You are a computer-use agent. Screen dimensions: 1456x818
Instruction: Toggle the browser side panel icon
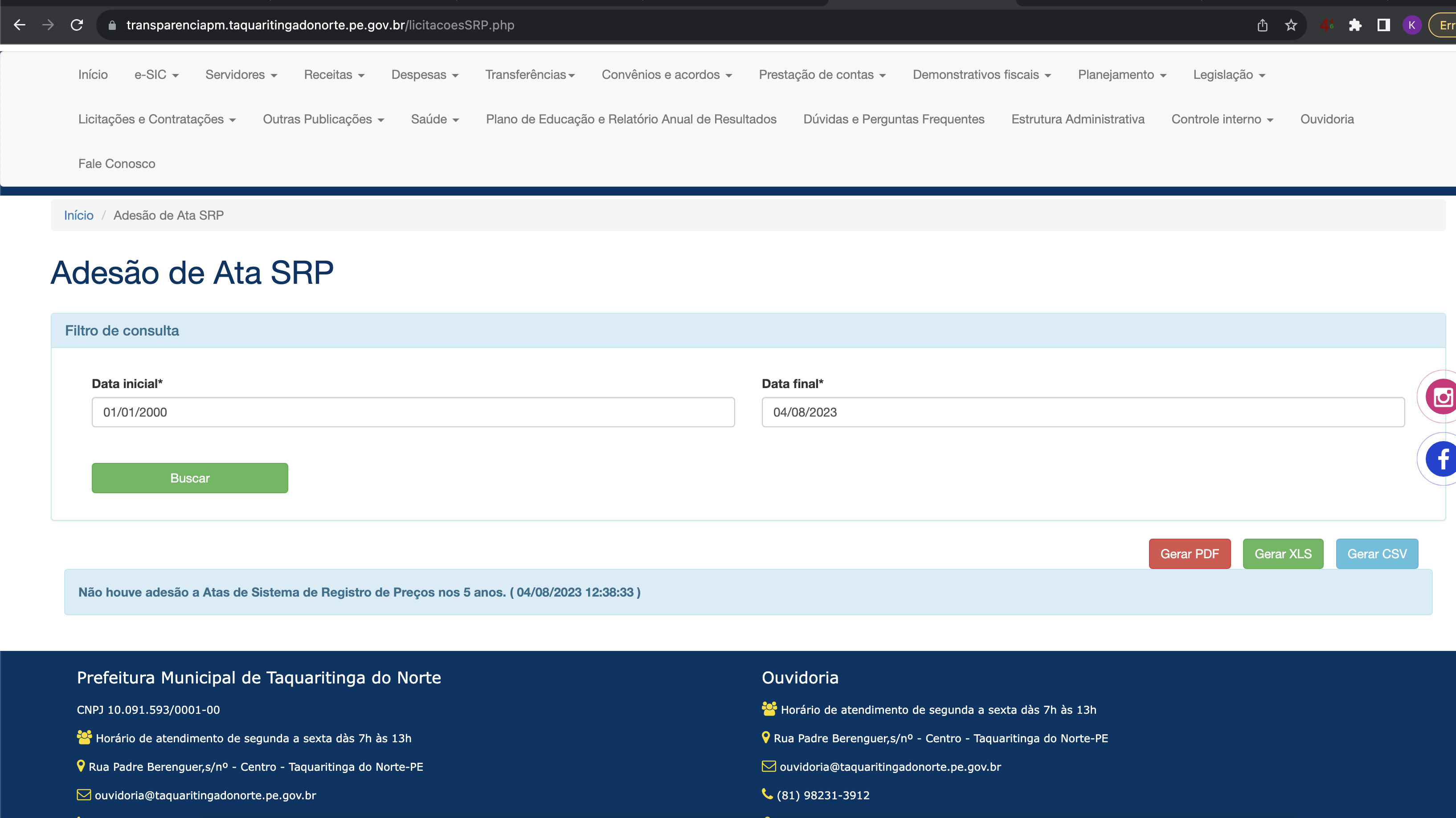[x=1384, y=25]
